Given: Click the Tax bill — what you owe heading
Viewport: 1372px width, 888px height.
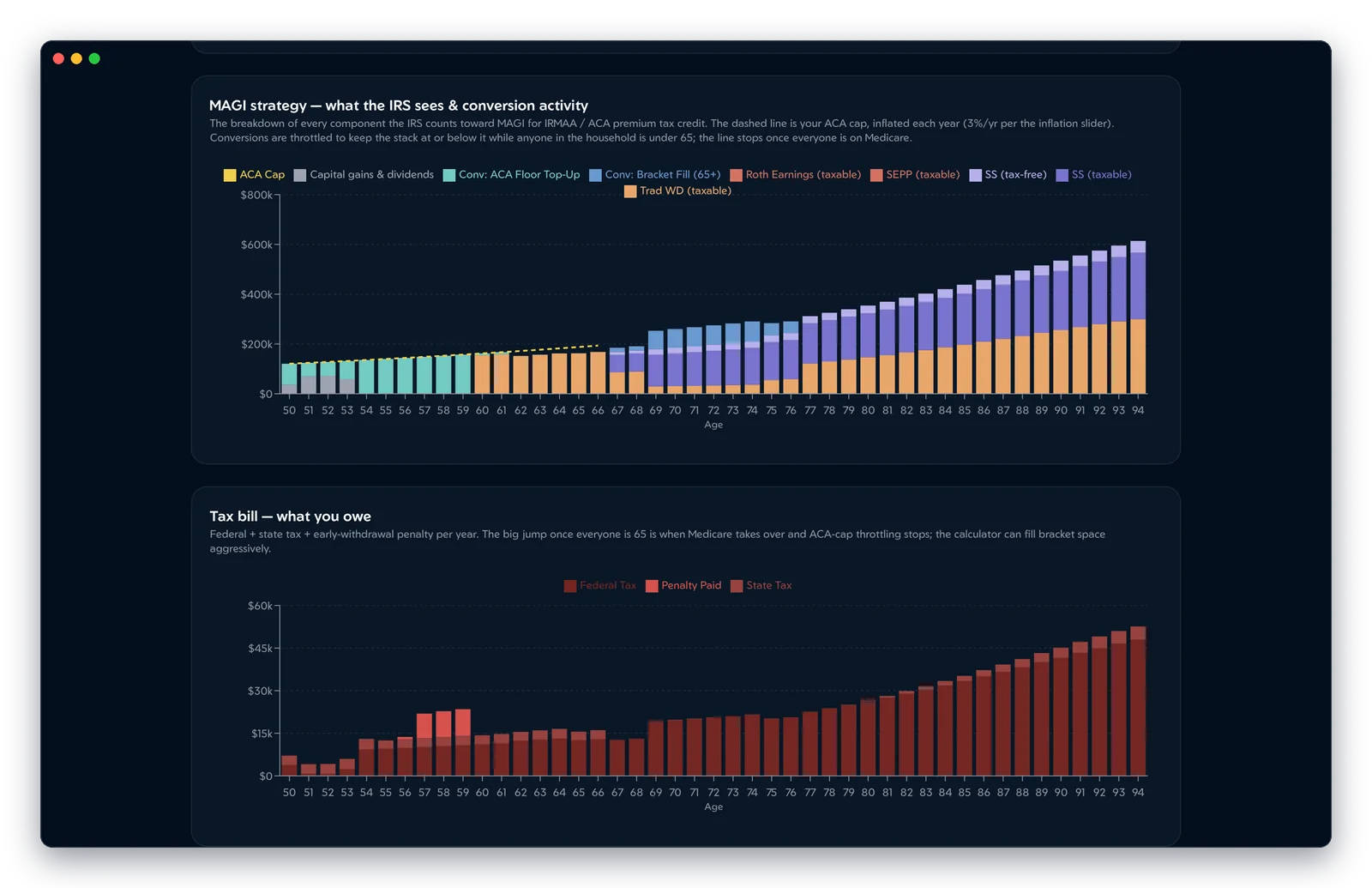Looking at the screenshot, I should tap(291, 516).
